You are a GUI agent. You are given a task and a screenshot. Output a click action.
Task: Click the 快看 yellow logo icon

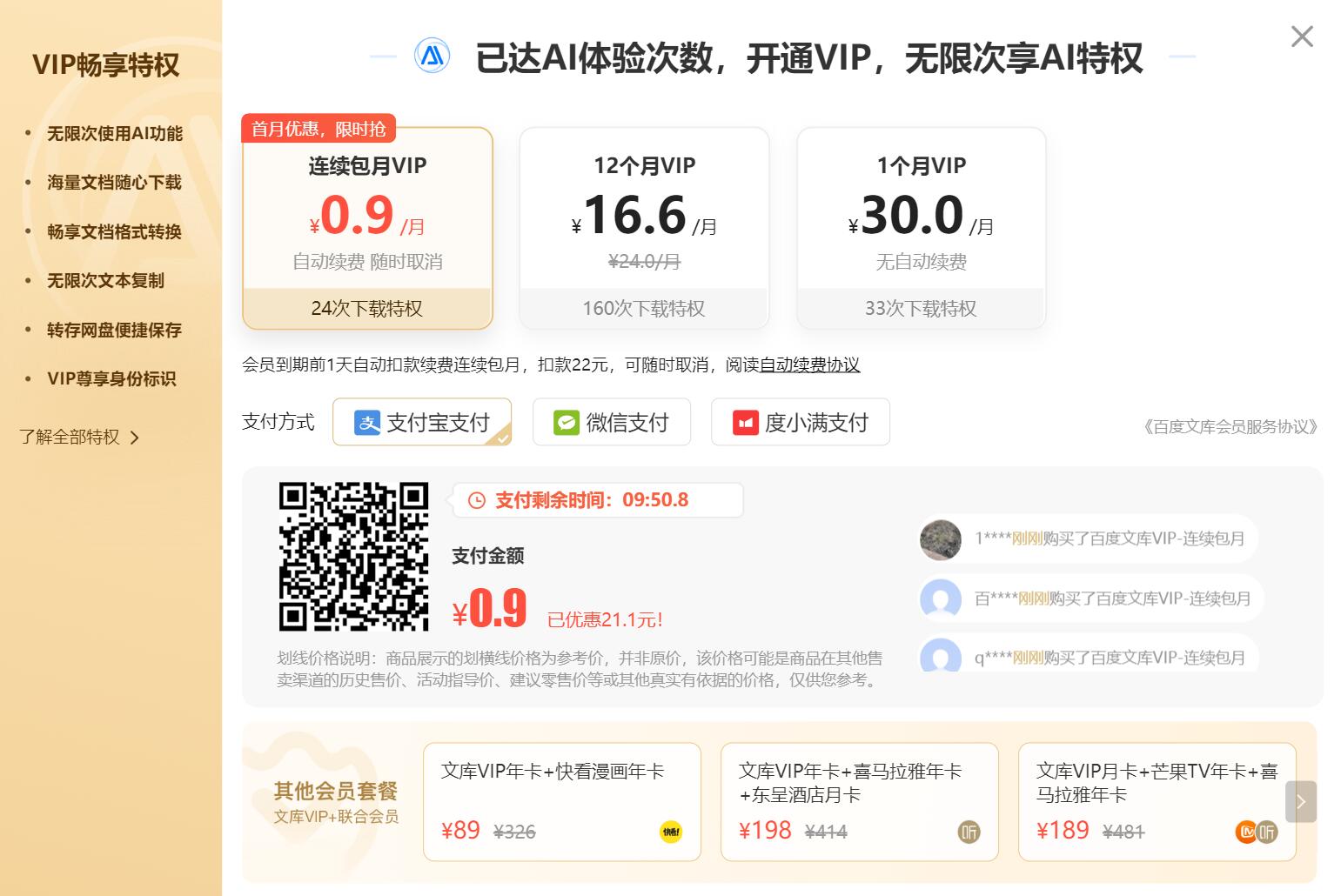point(671,832)
